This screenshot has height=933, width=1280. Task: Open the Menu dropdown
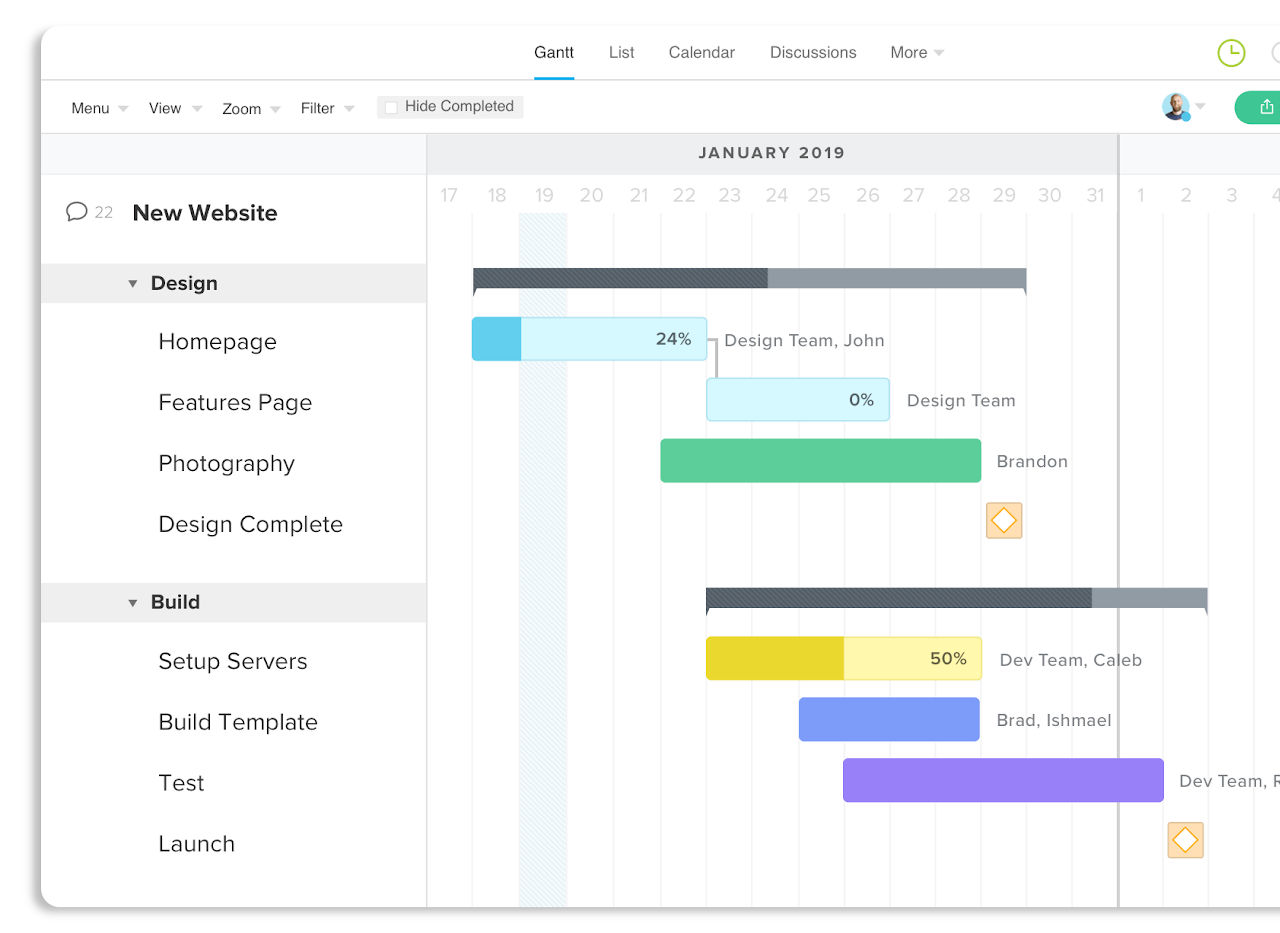tap(100, 108)
